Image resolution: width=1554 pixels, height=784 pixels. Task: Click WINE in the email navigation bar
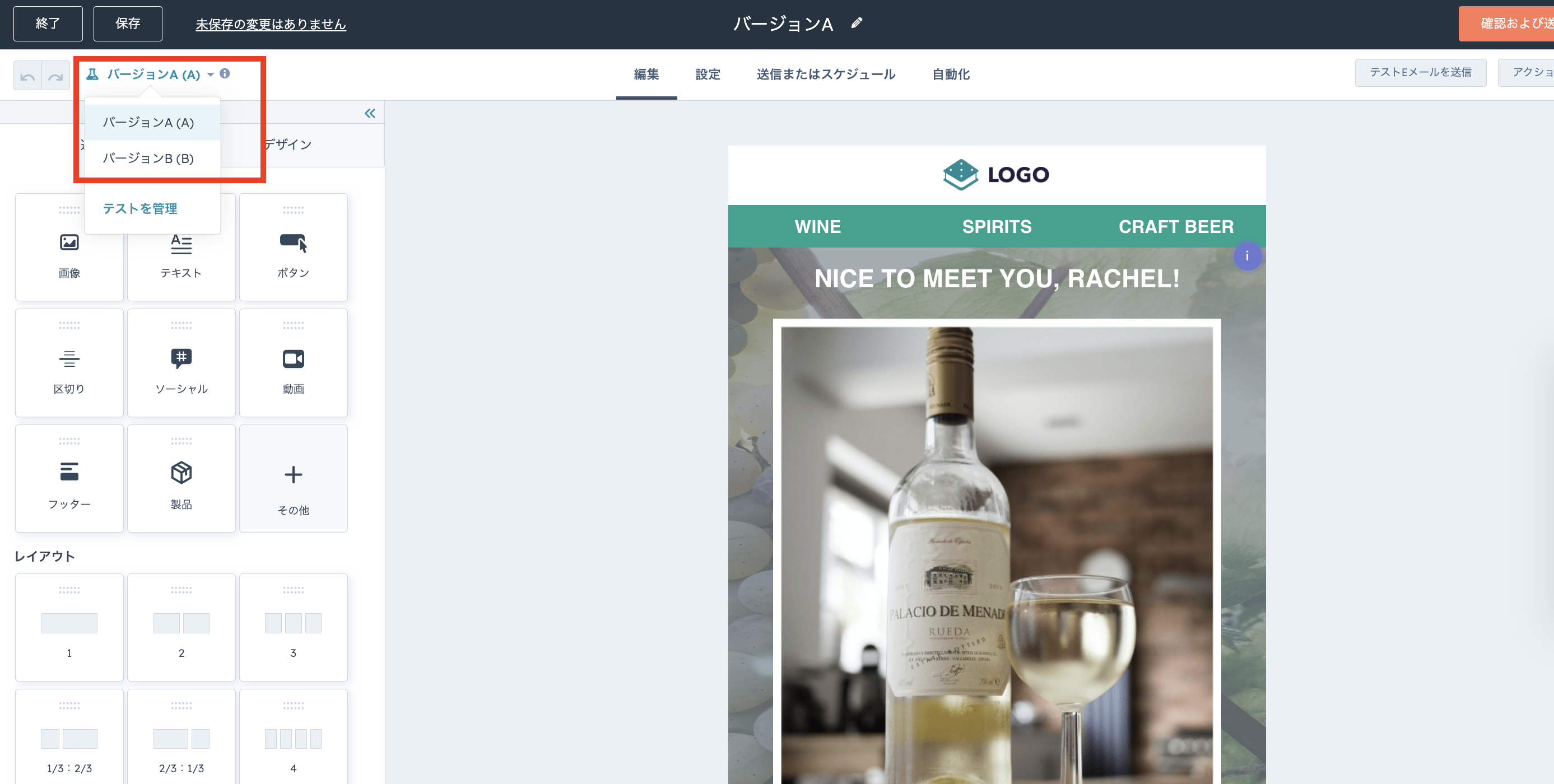pyautogui.click(x=817, y=227)
